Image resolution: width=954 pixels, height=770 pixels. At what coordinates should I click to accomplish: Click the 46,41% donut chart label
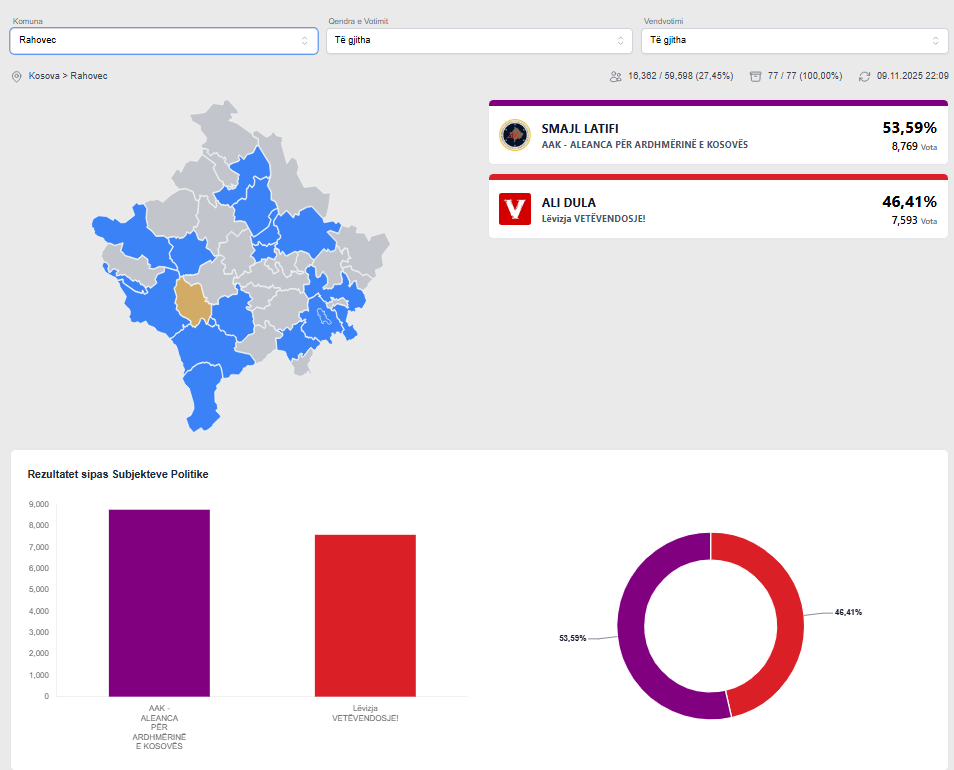tap(848, 612)
